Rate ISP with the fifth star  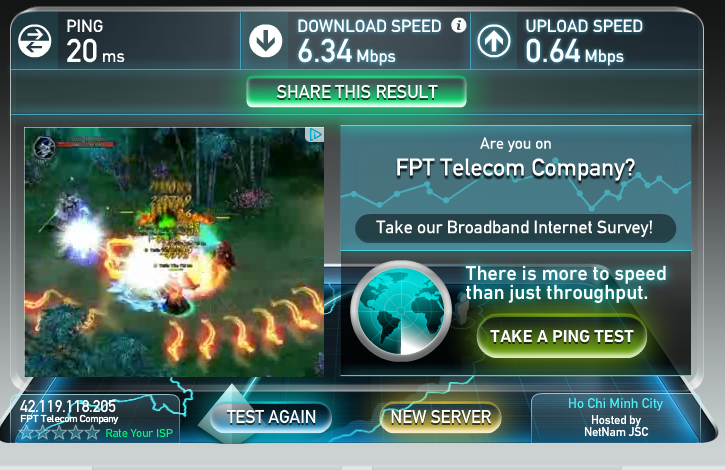[92, 433]
